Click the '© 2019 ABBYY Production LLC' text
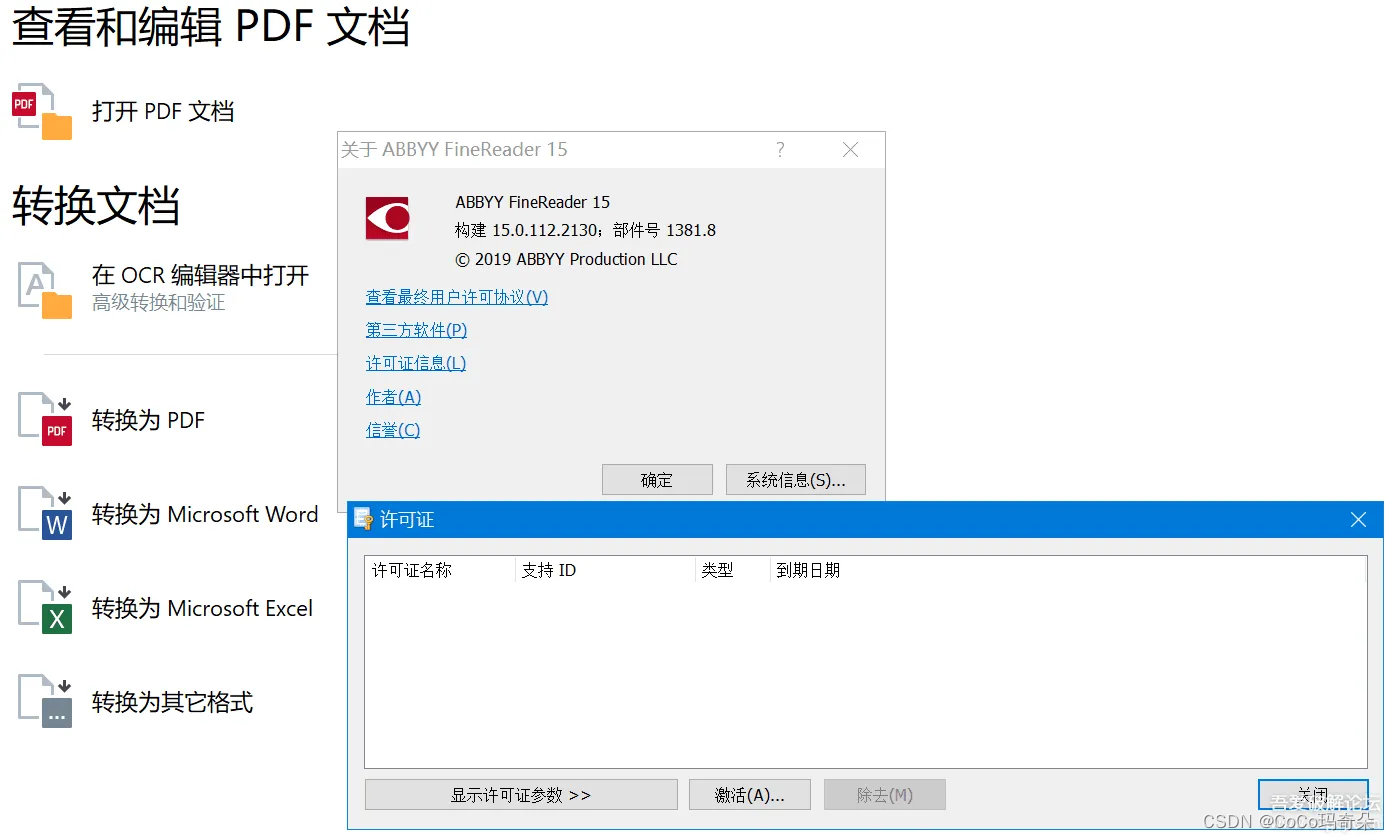 click(x=566, y=259)
